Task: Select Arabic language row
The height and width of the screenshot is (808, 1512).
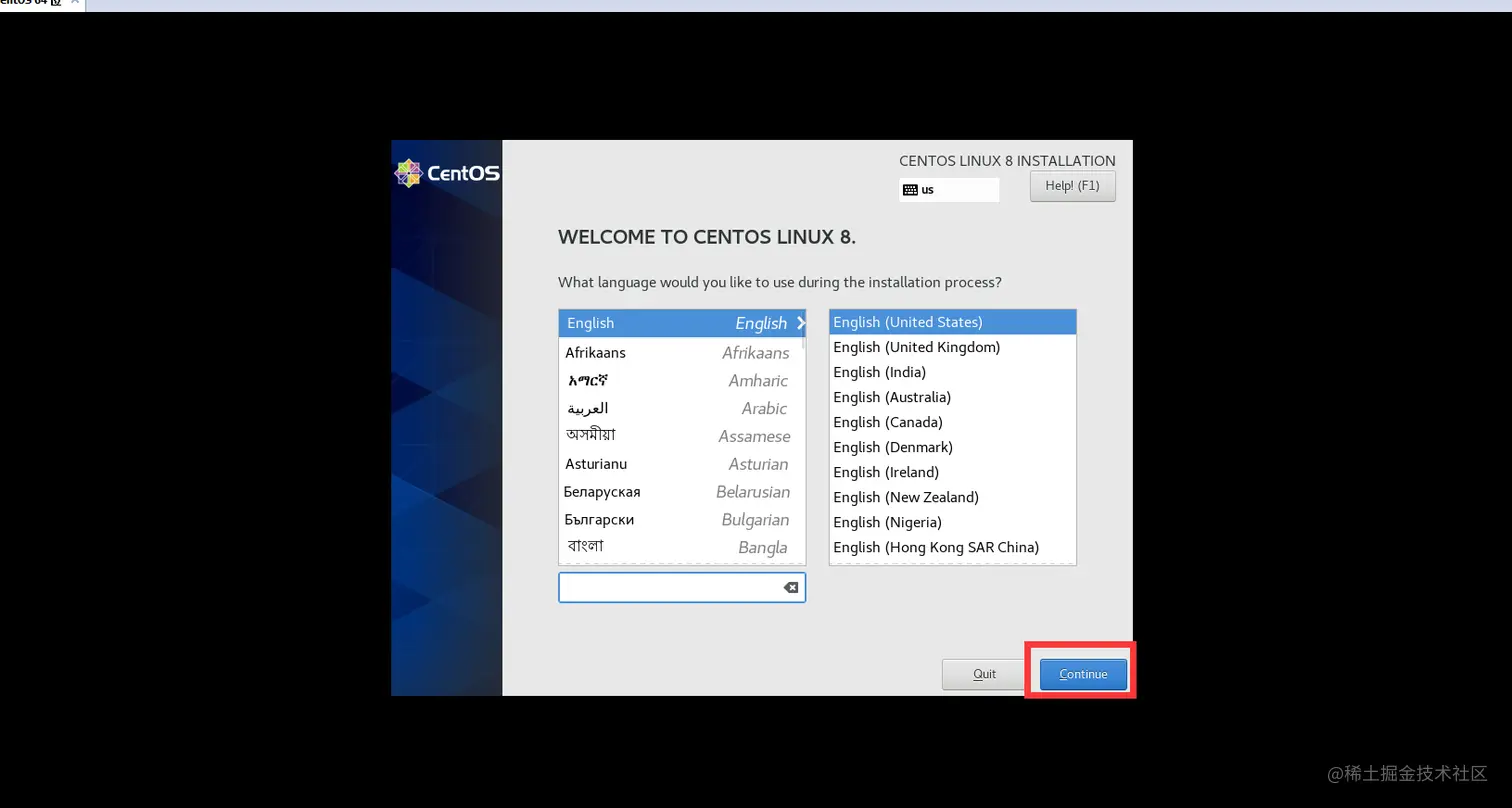Action: tap(681, 409)
